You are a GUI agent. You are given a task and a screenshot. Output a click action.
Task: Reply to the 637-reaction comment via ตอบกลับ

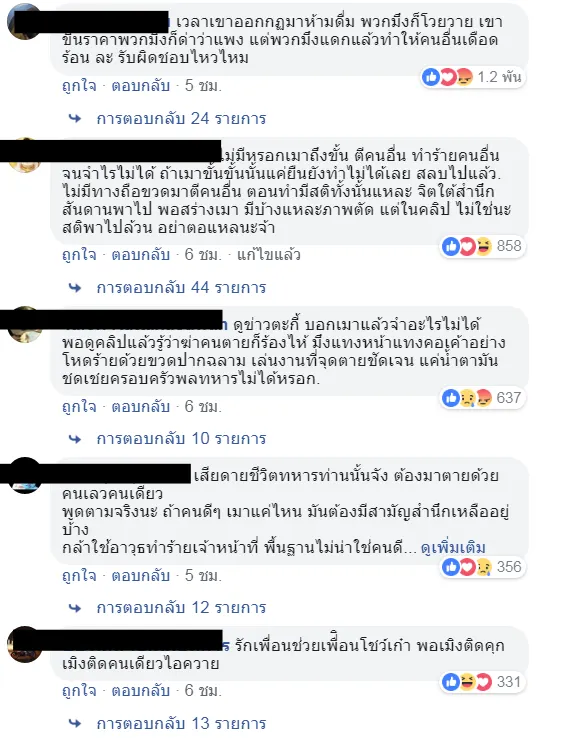[x=140, y=406]
